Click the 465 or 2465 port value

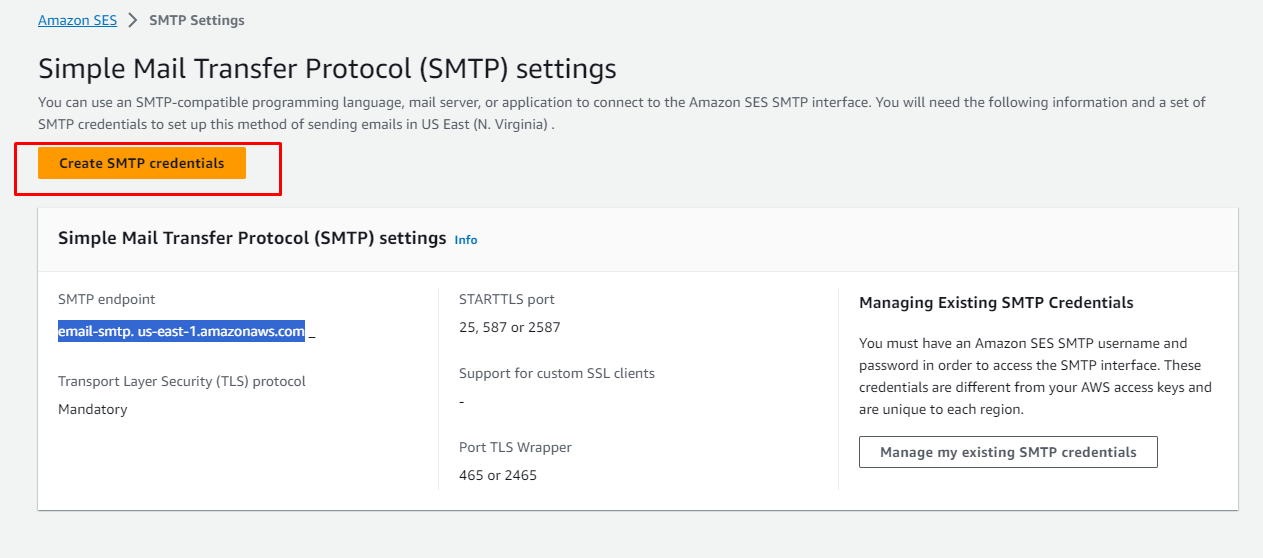pos(497,475)
